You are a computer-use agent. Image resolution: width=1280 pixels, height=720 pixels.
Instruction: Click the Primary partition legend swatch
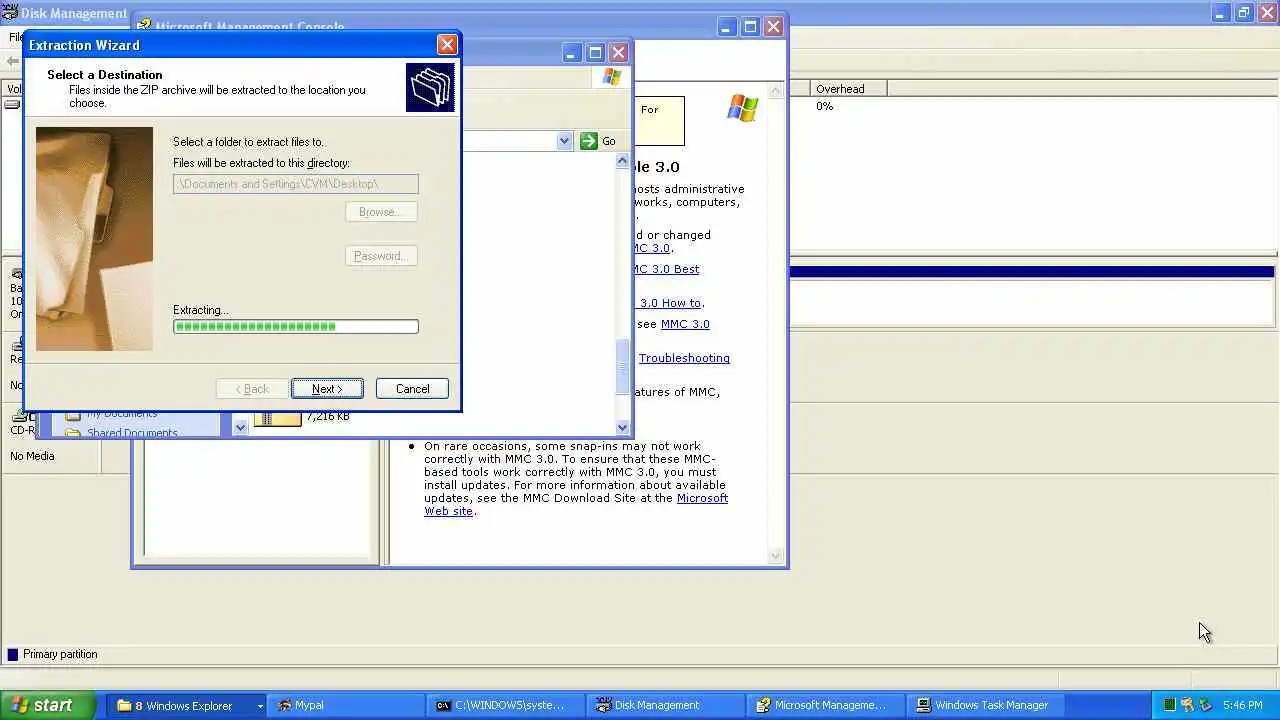point(13,654)
